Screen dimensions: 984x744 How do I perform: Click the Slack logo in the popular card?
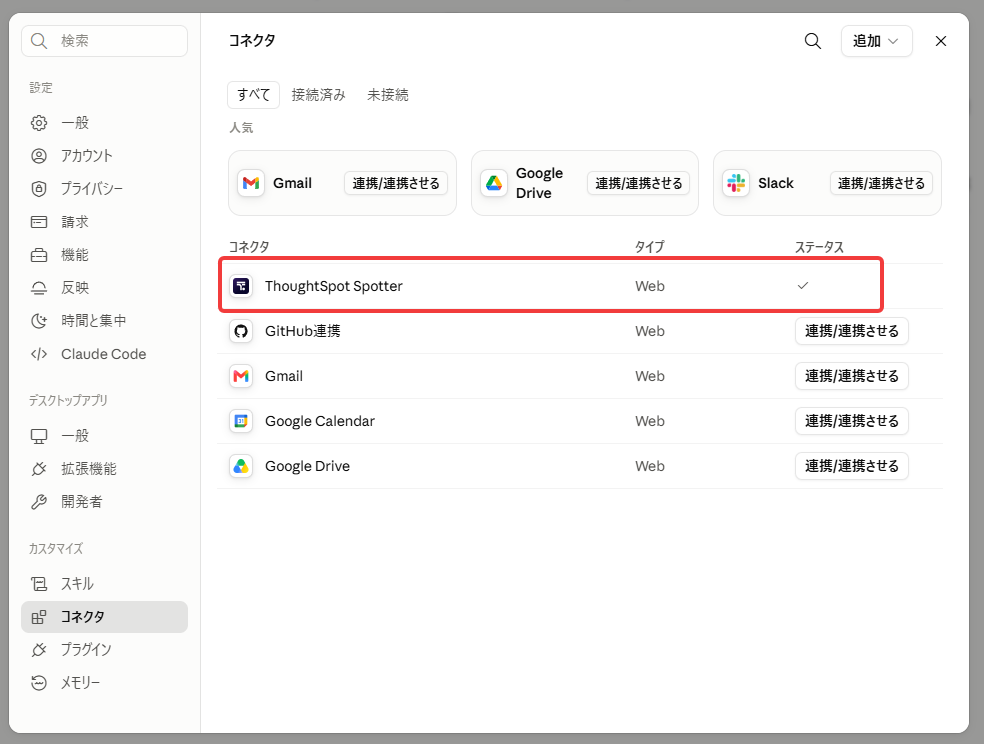click(x=736, y=183)
